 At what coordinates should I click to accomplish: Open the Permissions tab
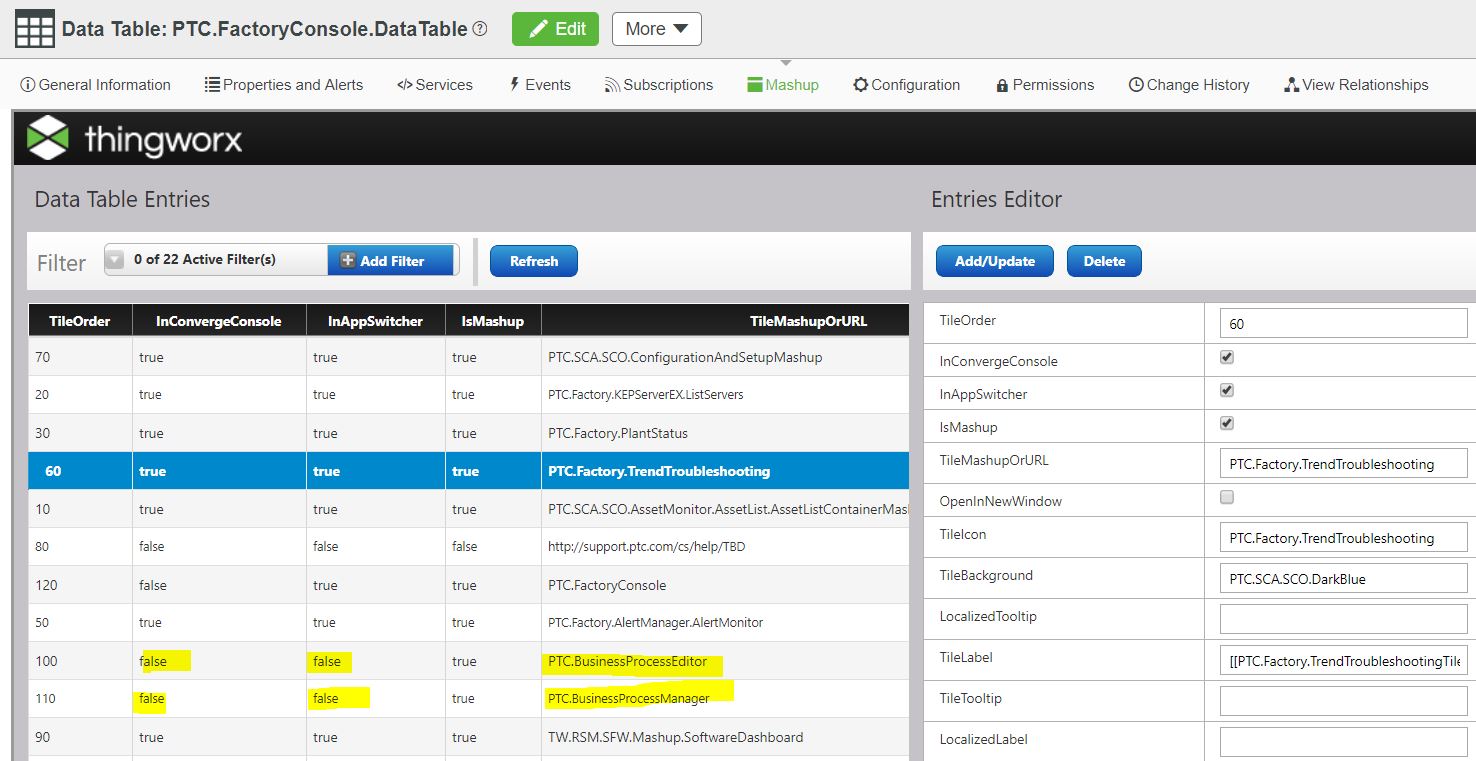click(1045, 85)
